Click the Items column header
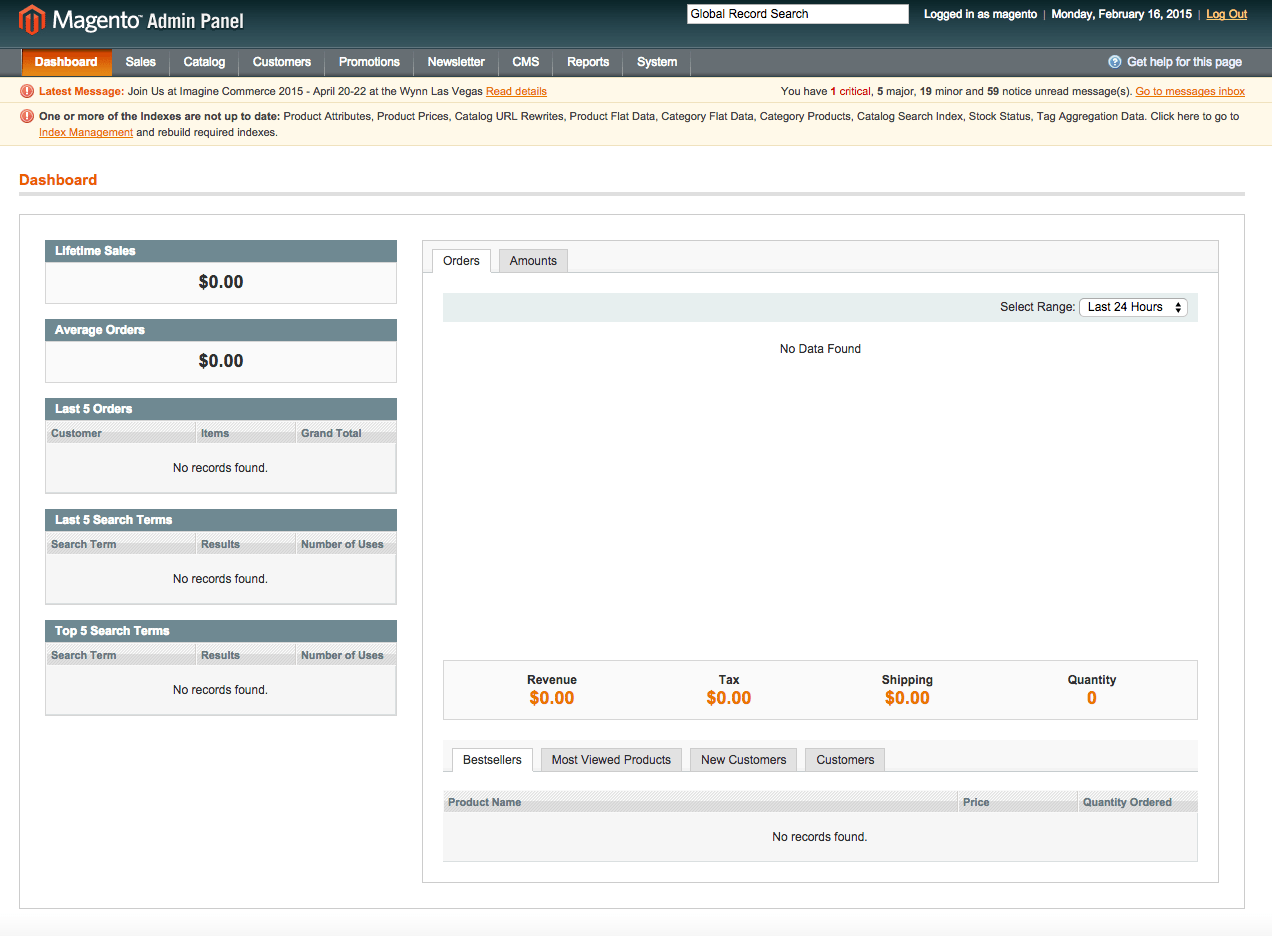The width and height of the screenshot is (1272, 936). coord(246,433)
